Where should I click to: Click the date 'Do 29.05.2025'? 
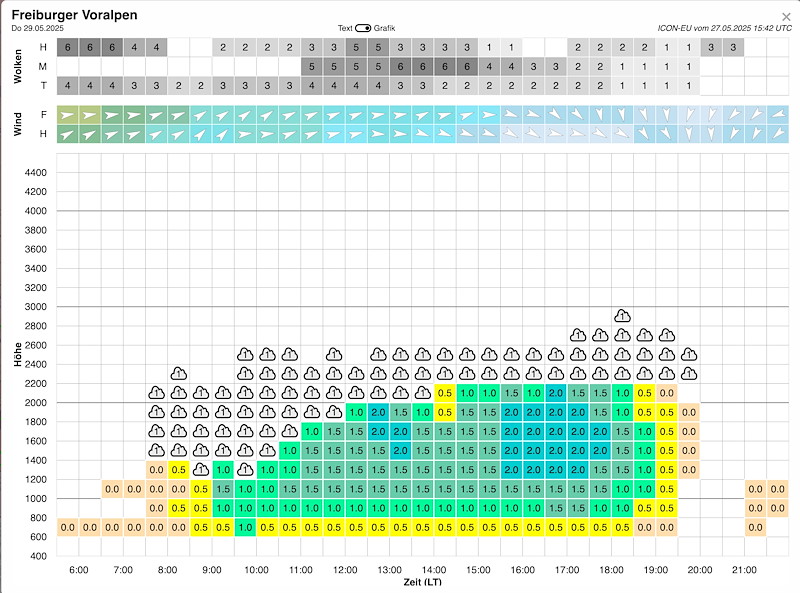[37, 28]
